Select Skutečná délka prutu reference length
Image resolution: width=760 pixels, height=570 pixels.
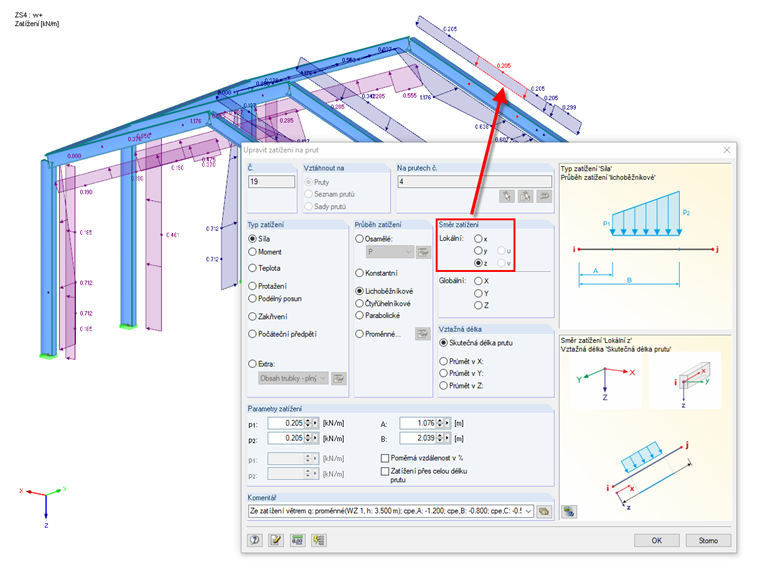tap(443, 343)
